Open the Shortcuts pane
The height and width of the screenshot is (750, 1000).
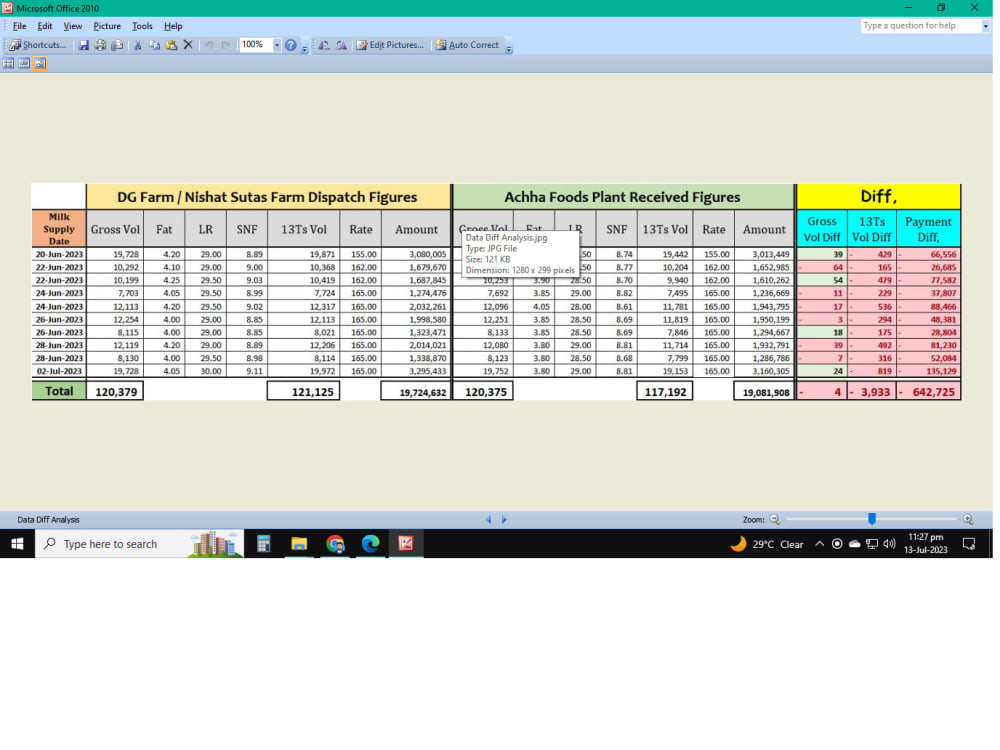click(38, 44)
